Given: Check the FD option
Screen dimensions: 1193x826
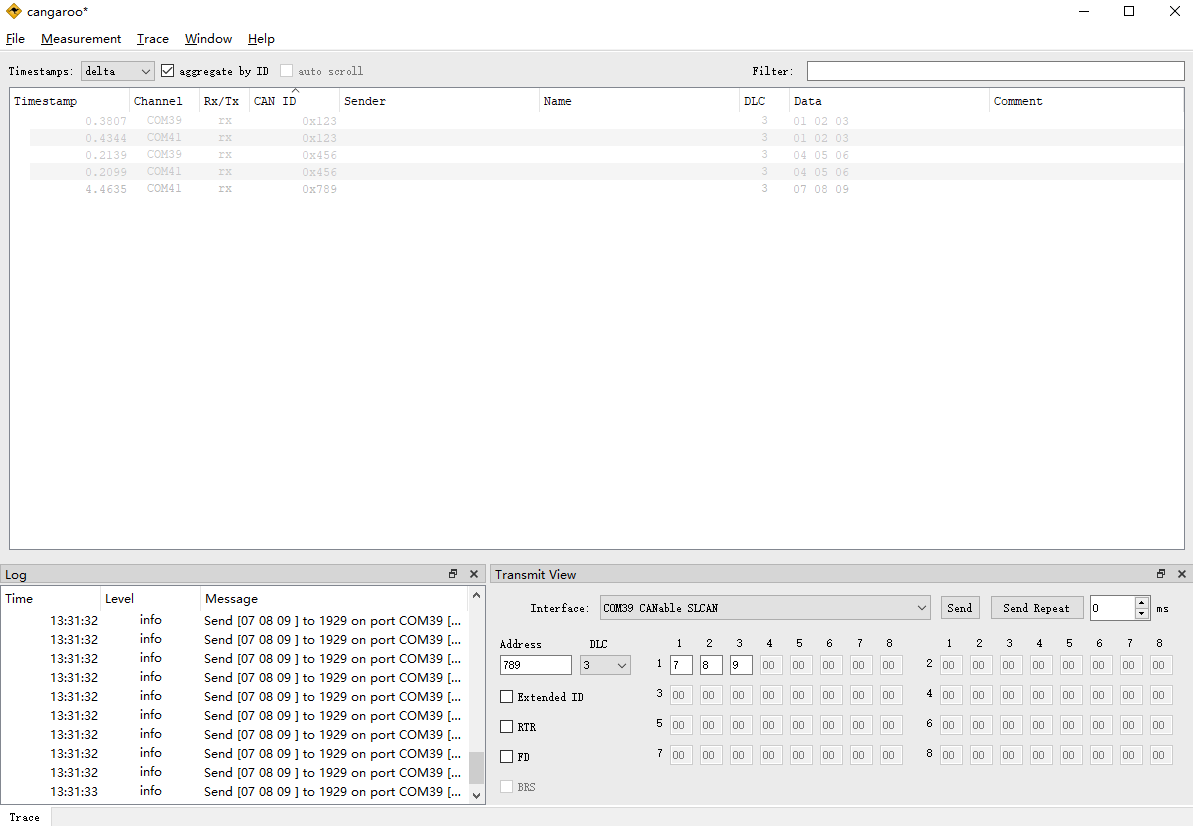Looking at the screenshot, I should pyautogui.click(x=507, y=757).
